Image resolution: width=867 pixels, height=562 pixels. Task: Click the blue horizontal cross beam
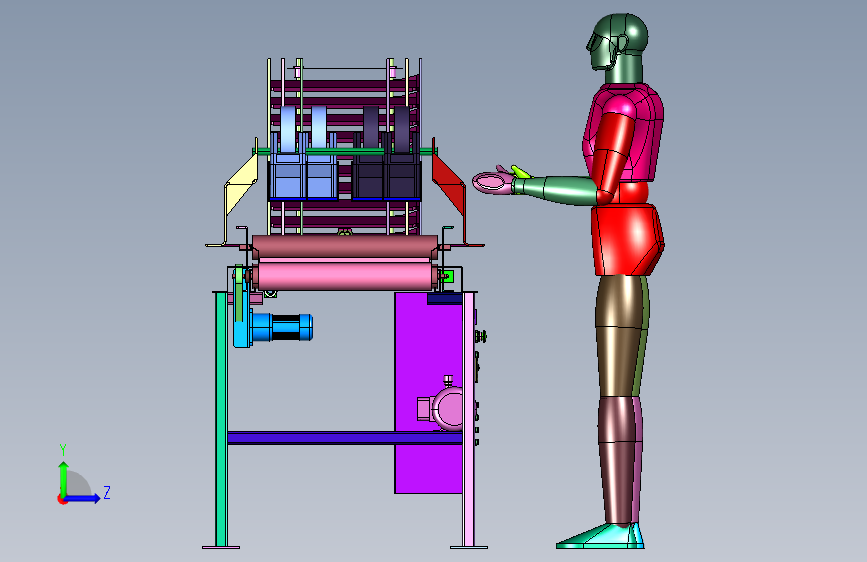pos(344,438)
